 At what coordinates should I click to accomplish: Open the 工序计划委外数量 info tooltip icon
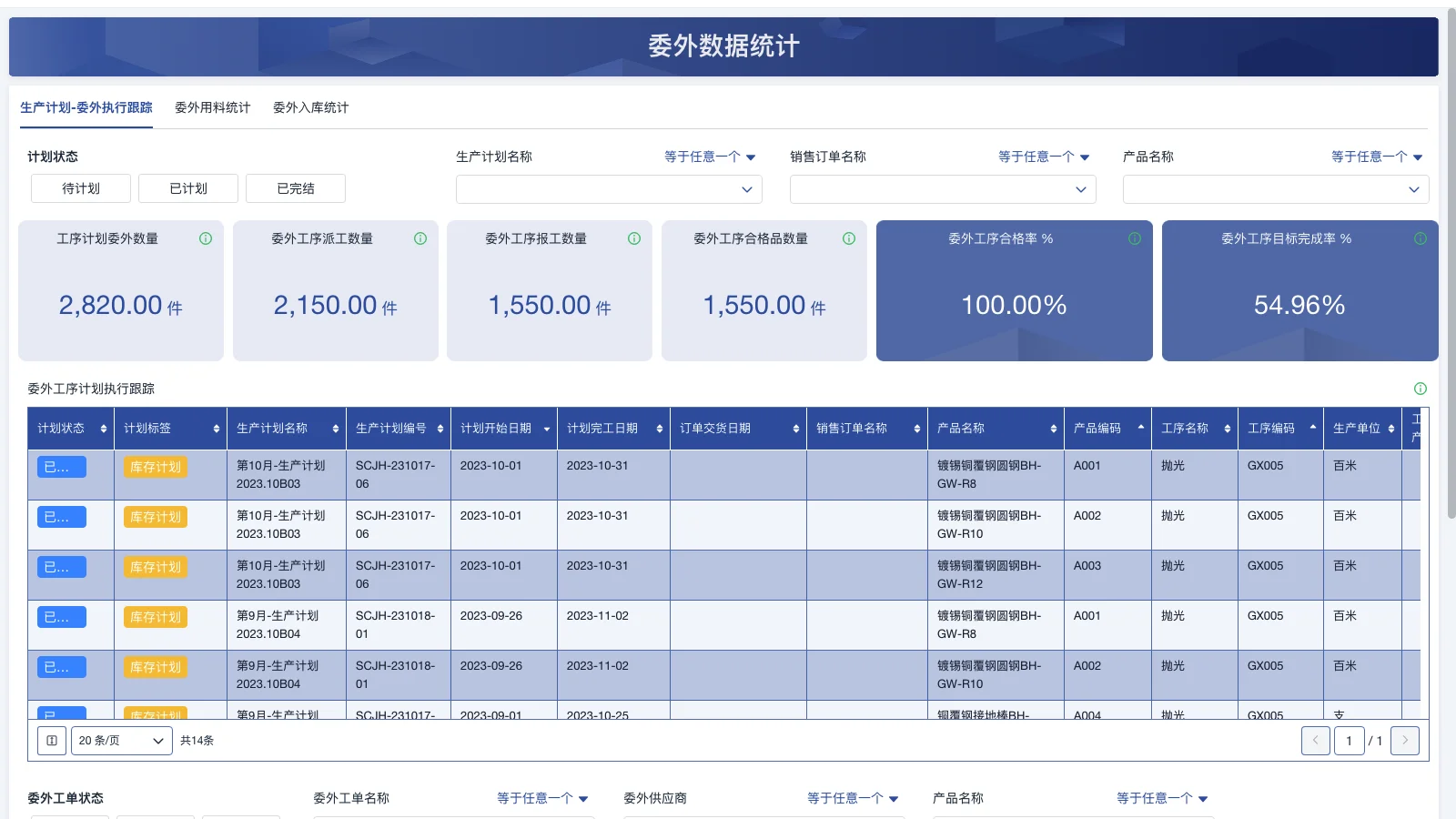pos(206,238)
